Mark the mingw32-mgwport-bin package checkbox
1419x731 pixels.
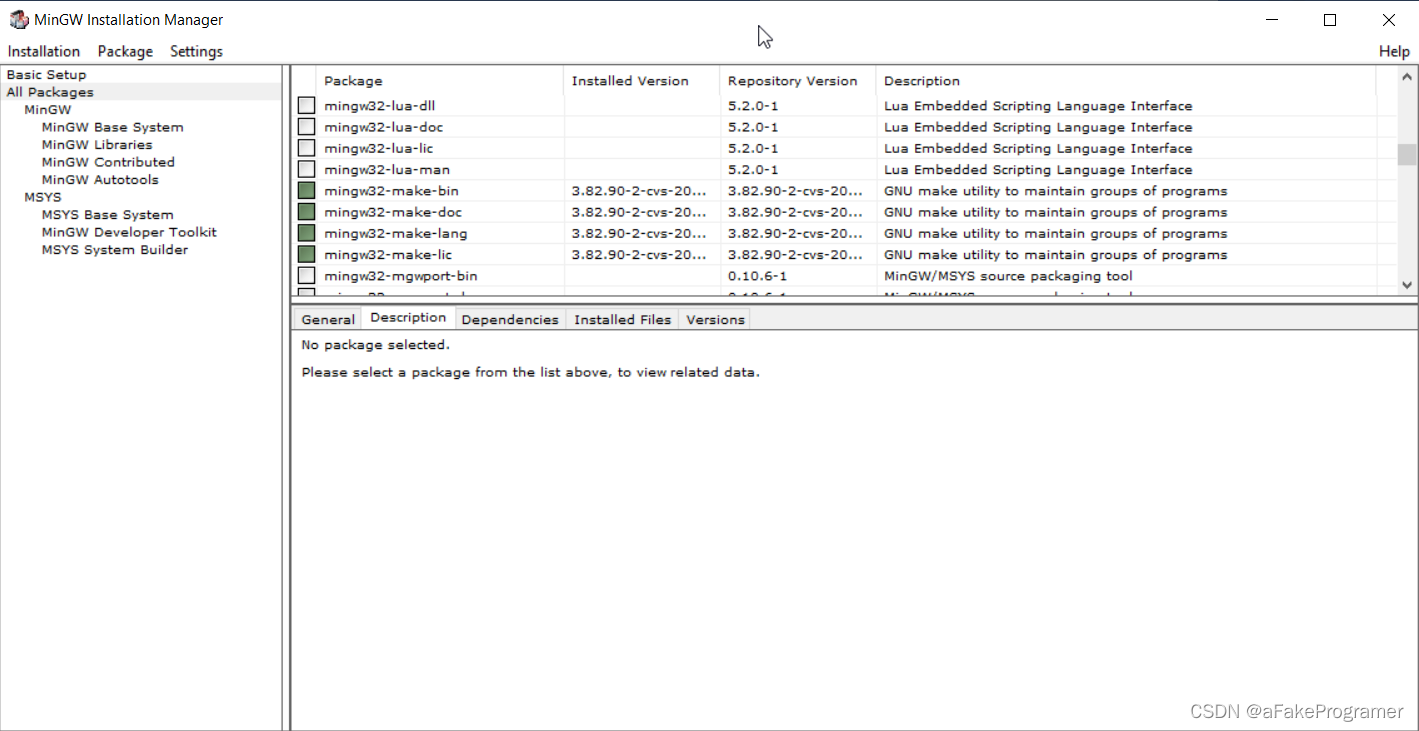pos(306,275)
